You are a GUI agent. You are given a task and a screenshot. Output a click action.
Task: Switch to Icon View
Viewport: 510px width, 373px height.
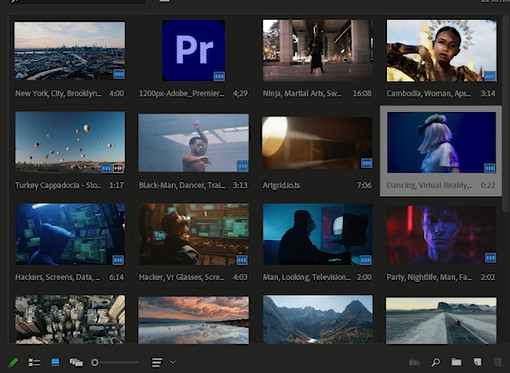coord(55,362)
